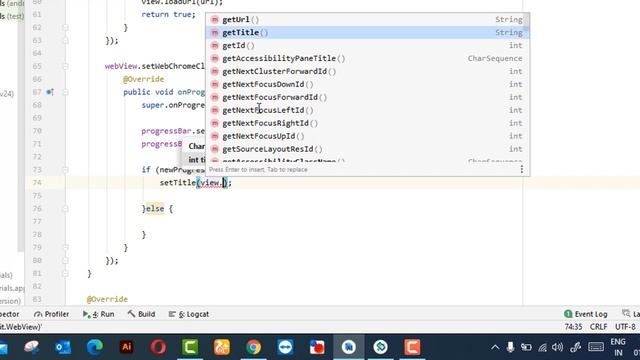
Task: Choose getNextFocusRightId() suggestion
Action: tap(366, 123)
